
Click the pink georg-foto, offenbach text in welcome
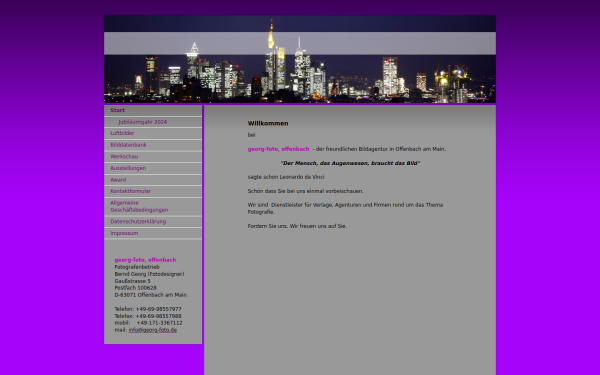(278, 149)
